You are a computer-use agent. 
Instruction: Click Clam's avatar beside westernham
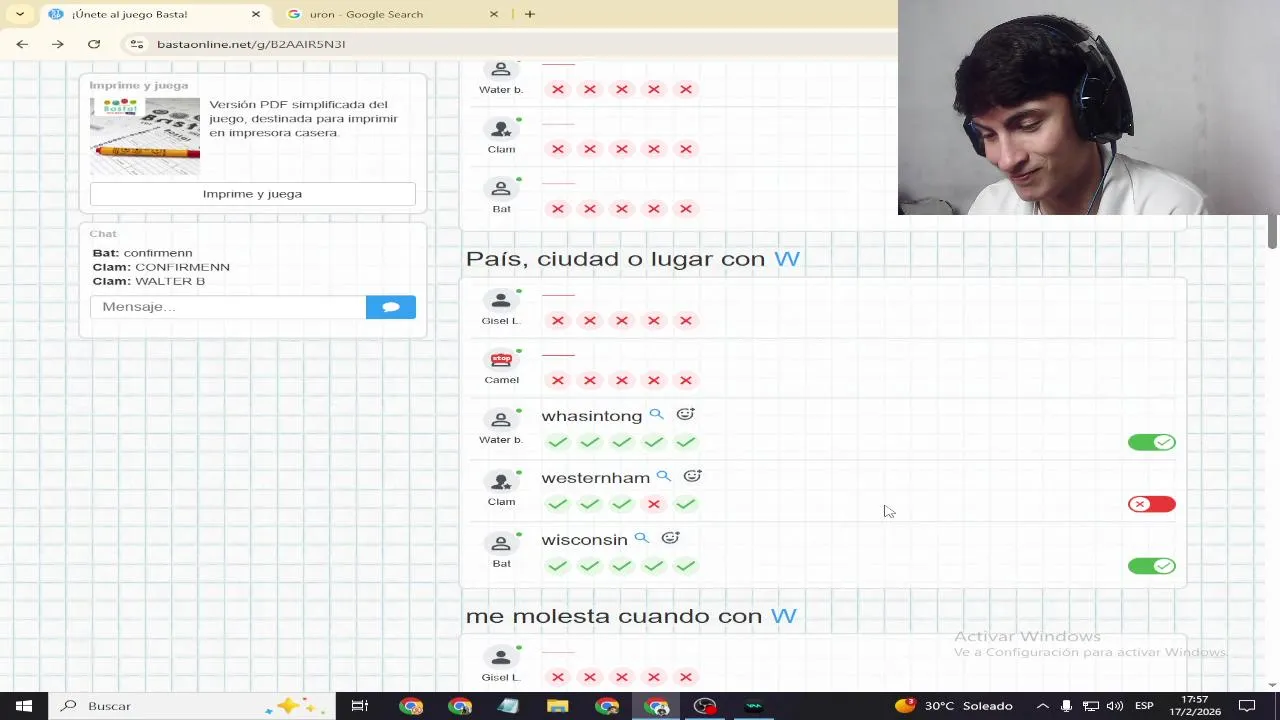coord(501,481)
